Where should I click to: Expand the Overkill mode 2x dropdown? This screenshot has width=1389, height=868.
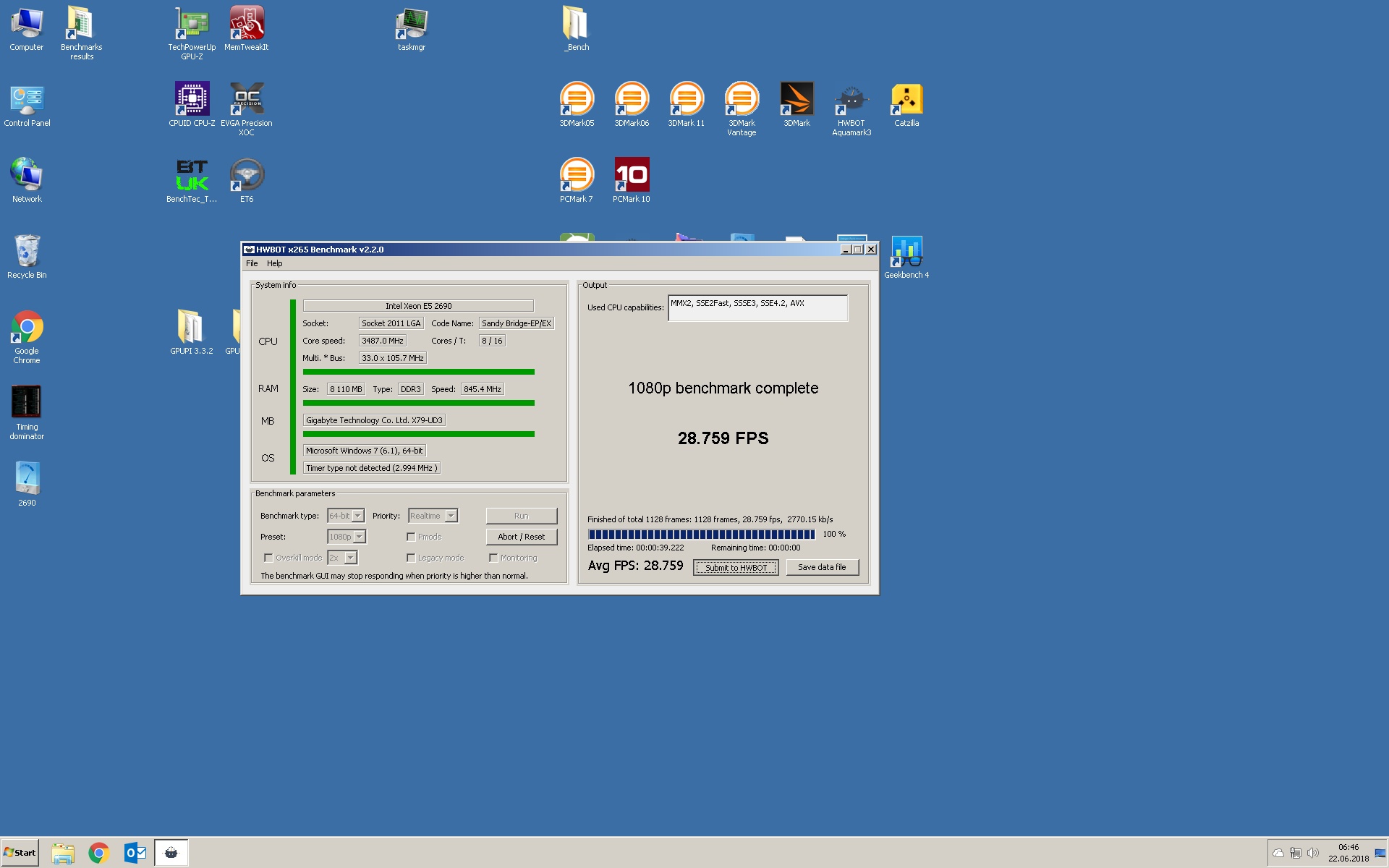point(351,558)
